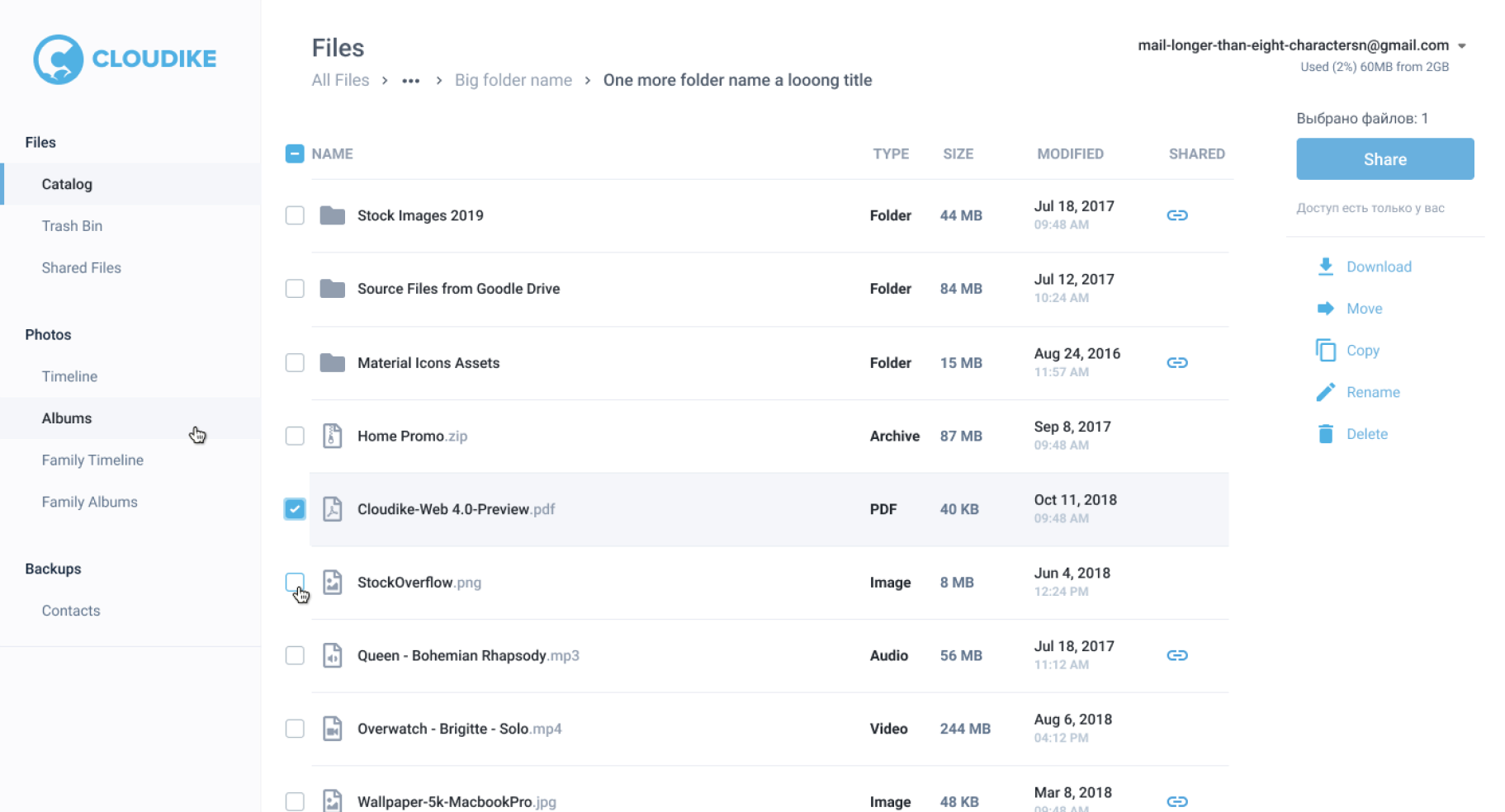Sort files by the MODIFIED column header
The height and width of the screenshot is (812, 1505).
click(x=1070, y=154)
